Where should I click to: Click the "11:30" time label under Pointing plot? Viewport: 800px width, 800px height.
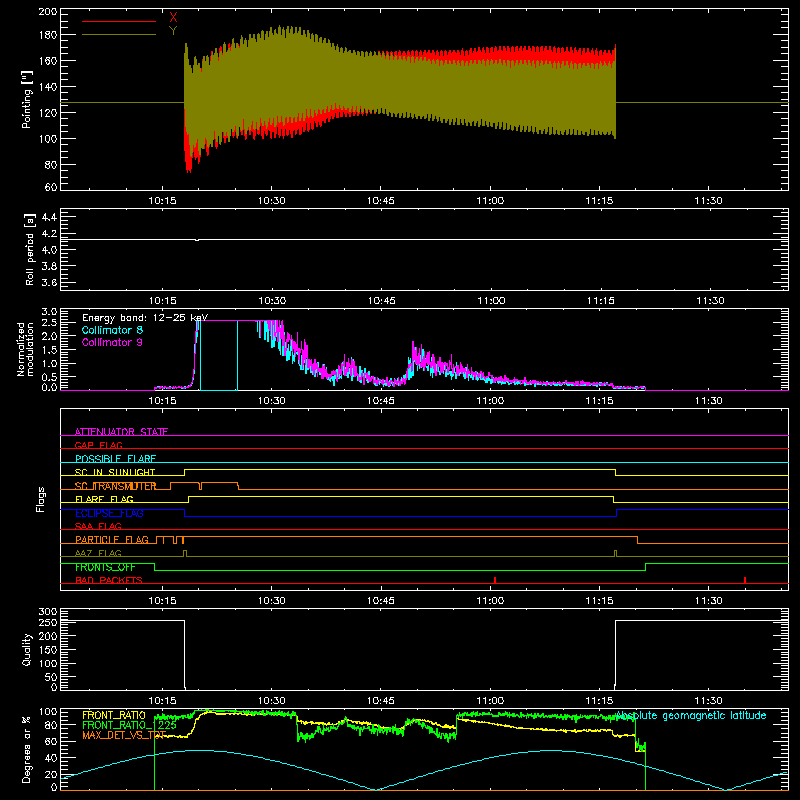[x=708, y=201]
